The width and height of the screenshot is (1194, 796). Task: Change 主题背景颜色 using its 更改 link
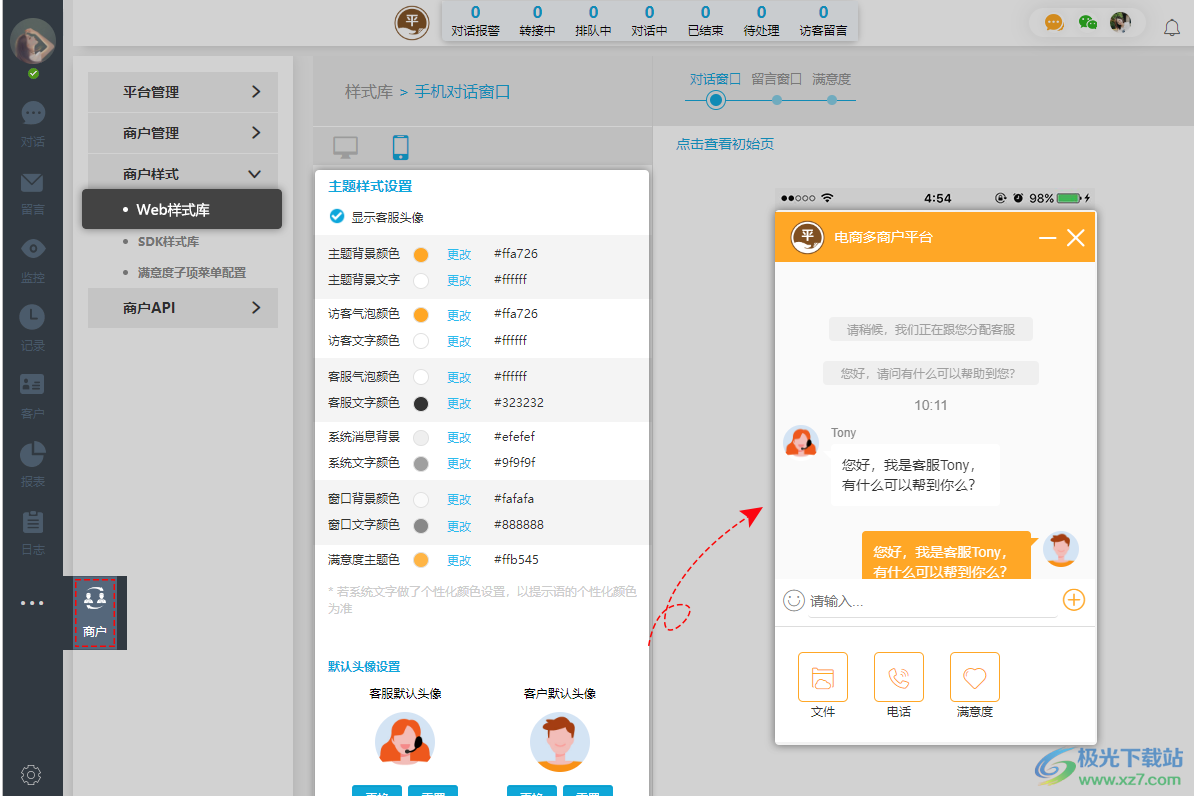click(458, 253)
